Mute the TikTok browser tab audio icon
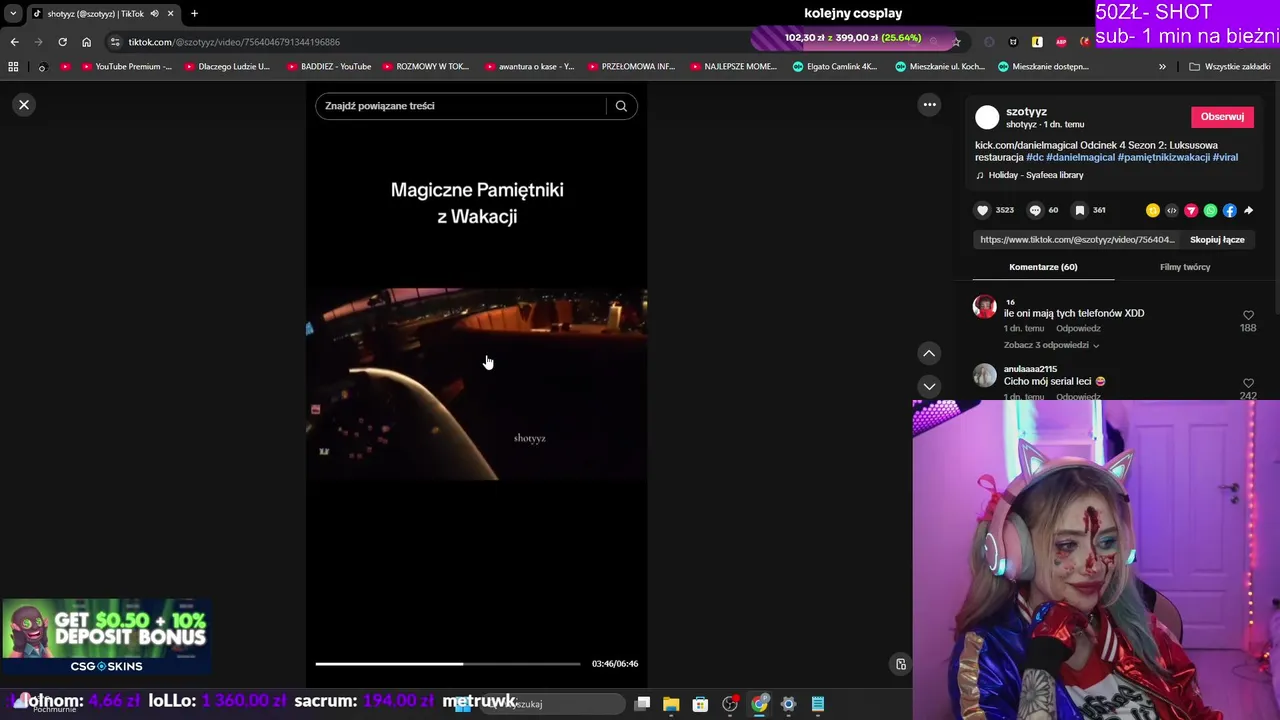The image size is (1280, 720). click(x=154, y=14)
